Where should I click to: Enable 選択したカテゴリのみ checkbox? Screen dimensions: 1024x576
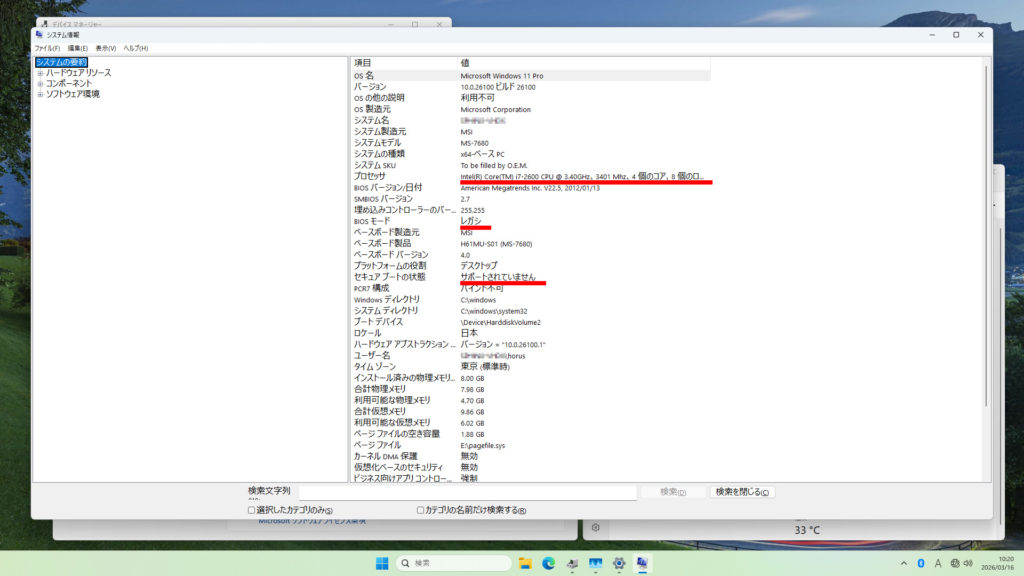(252, 510)
